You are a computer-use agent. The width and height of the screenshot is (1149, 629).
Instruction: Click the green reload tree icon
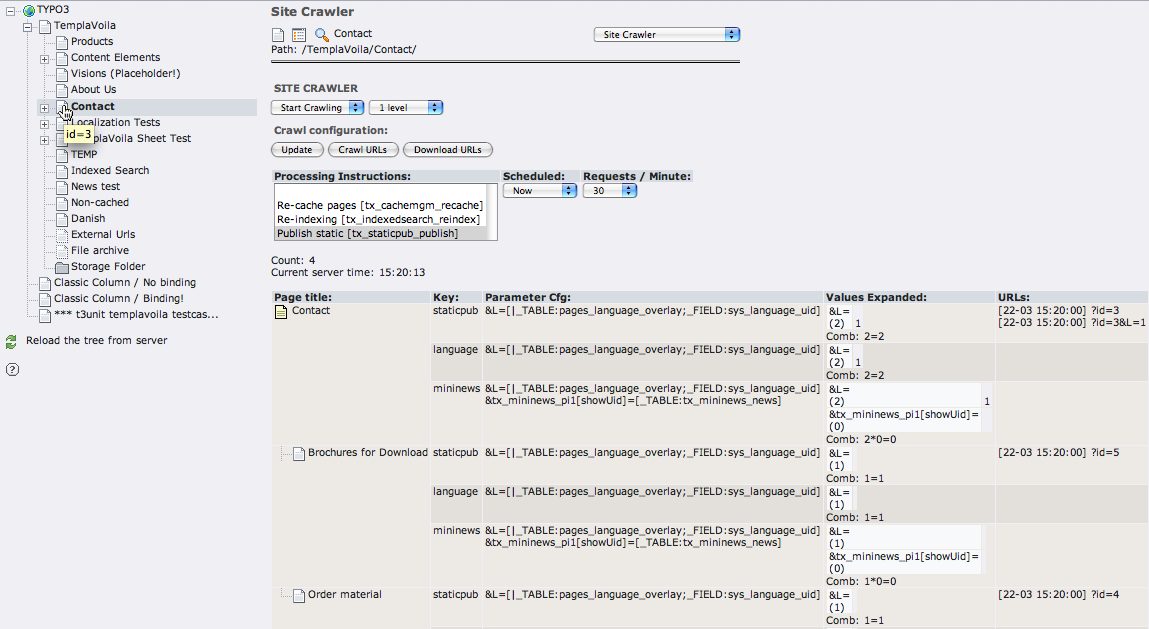(11, 341)
